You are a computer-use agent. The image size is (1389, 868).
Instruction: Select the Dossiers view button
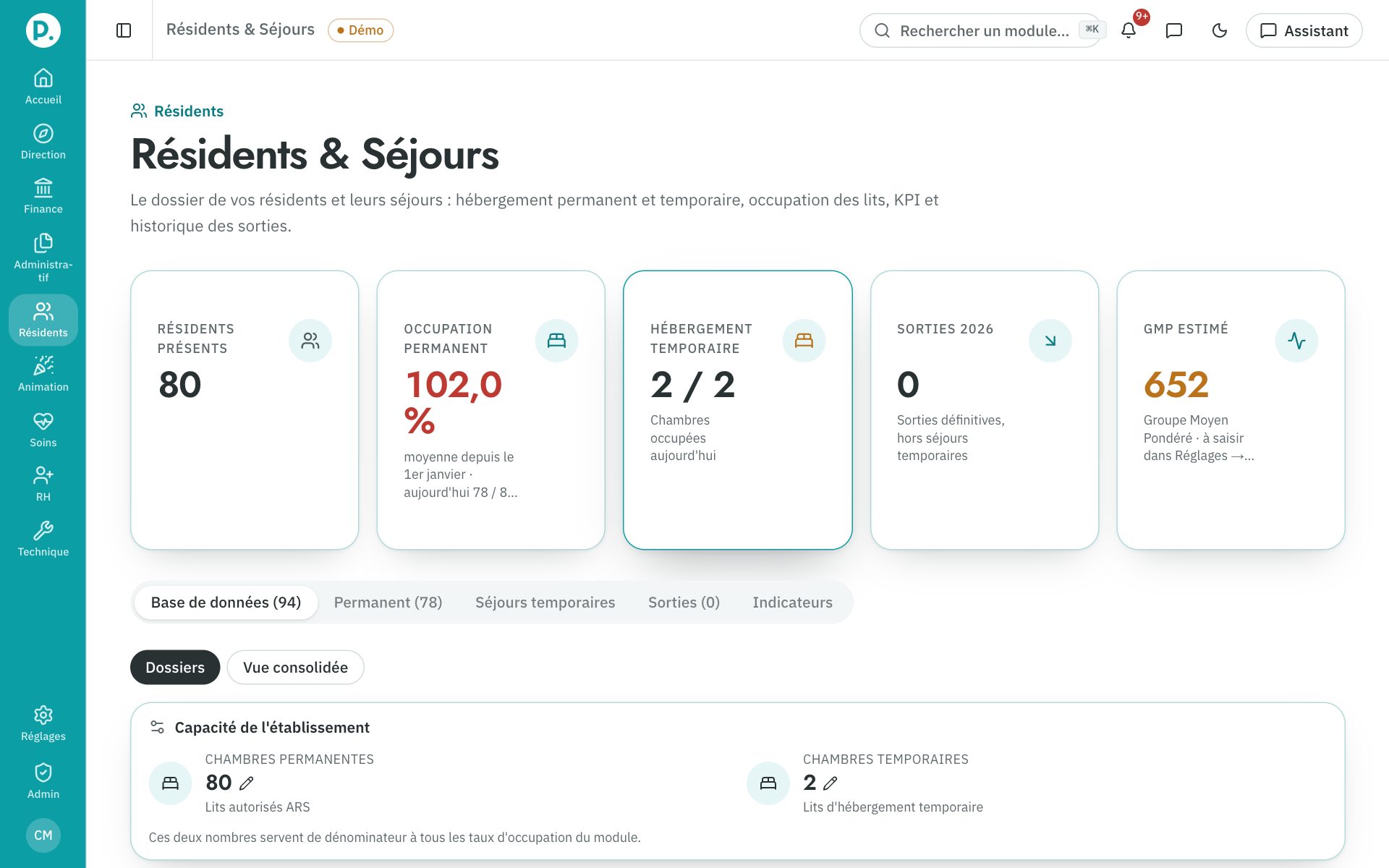coord(175,667)
